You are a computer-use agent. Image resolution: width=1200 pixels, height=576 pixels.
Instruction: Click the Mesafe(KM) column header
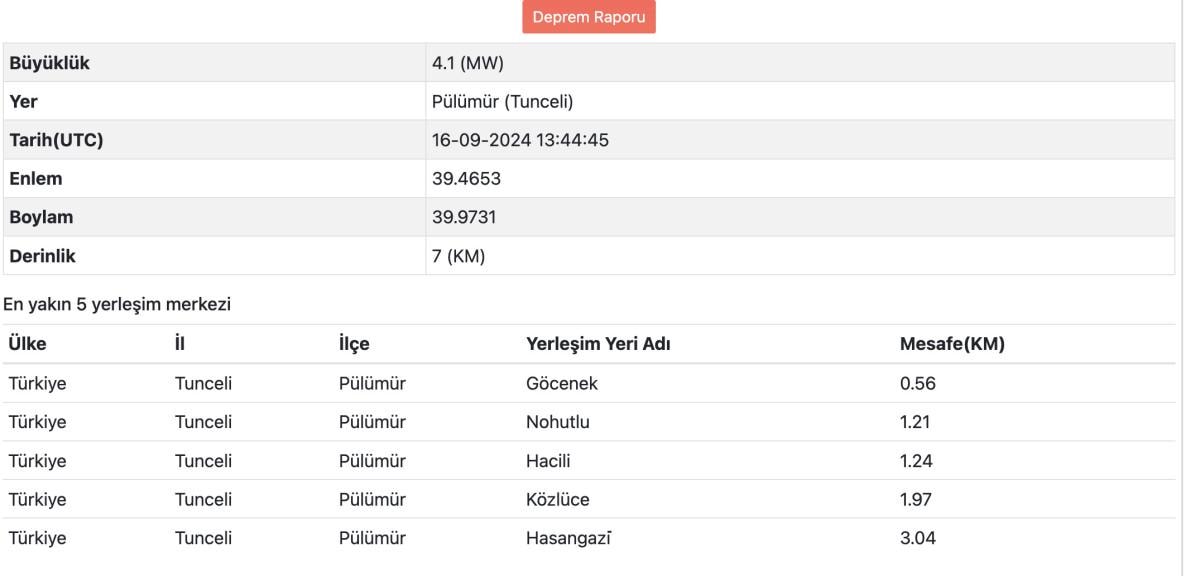point(952,344)
